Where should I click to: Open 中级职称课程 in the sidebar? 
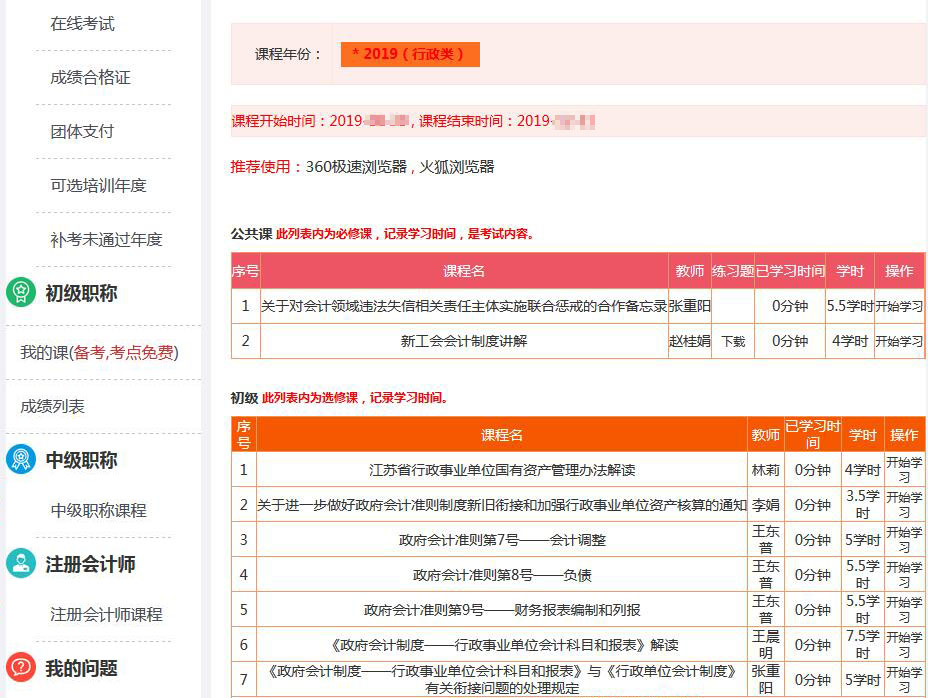tap(98, 510)
